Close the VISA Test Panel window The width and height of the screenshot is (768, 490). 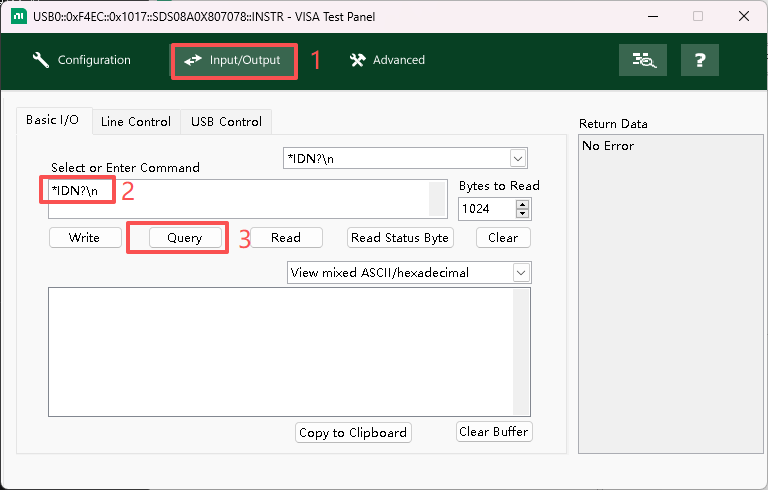[744, 16]
